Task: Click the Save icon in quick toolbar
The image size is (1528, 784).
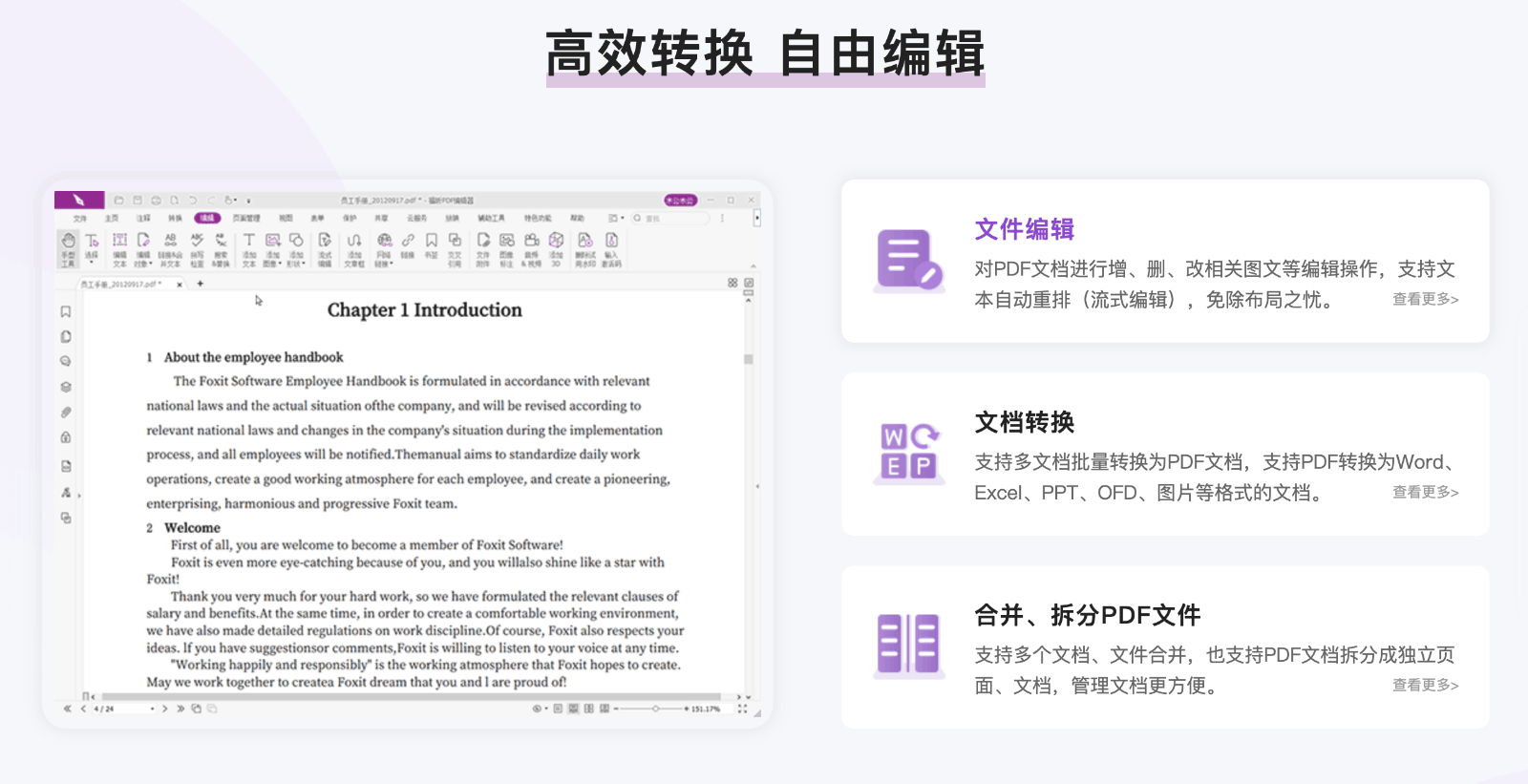Action: (x=138, y=201)
